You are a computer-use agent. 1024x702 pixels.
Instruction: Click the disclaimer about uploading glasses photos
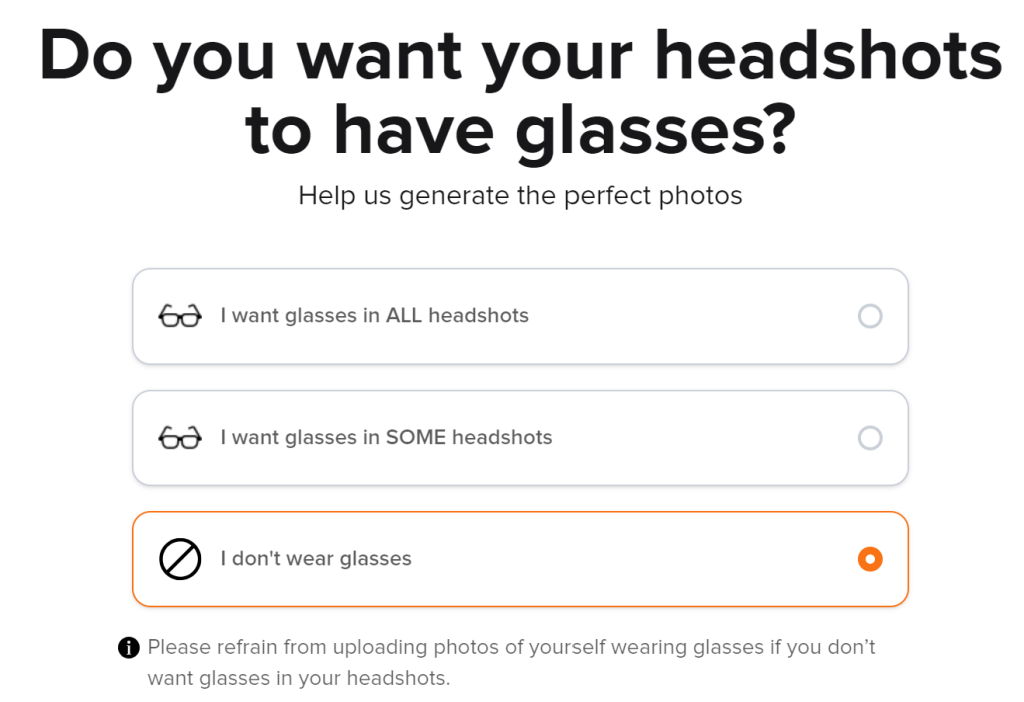coord(512,660)
